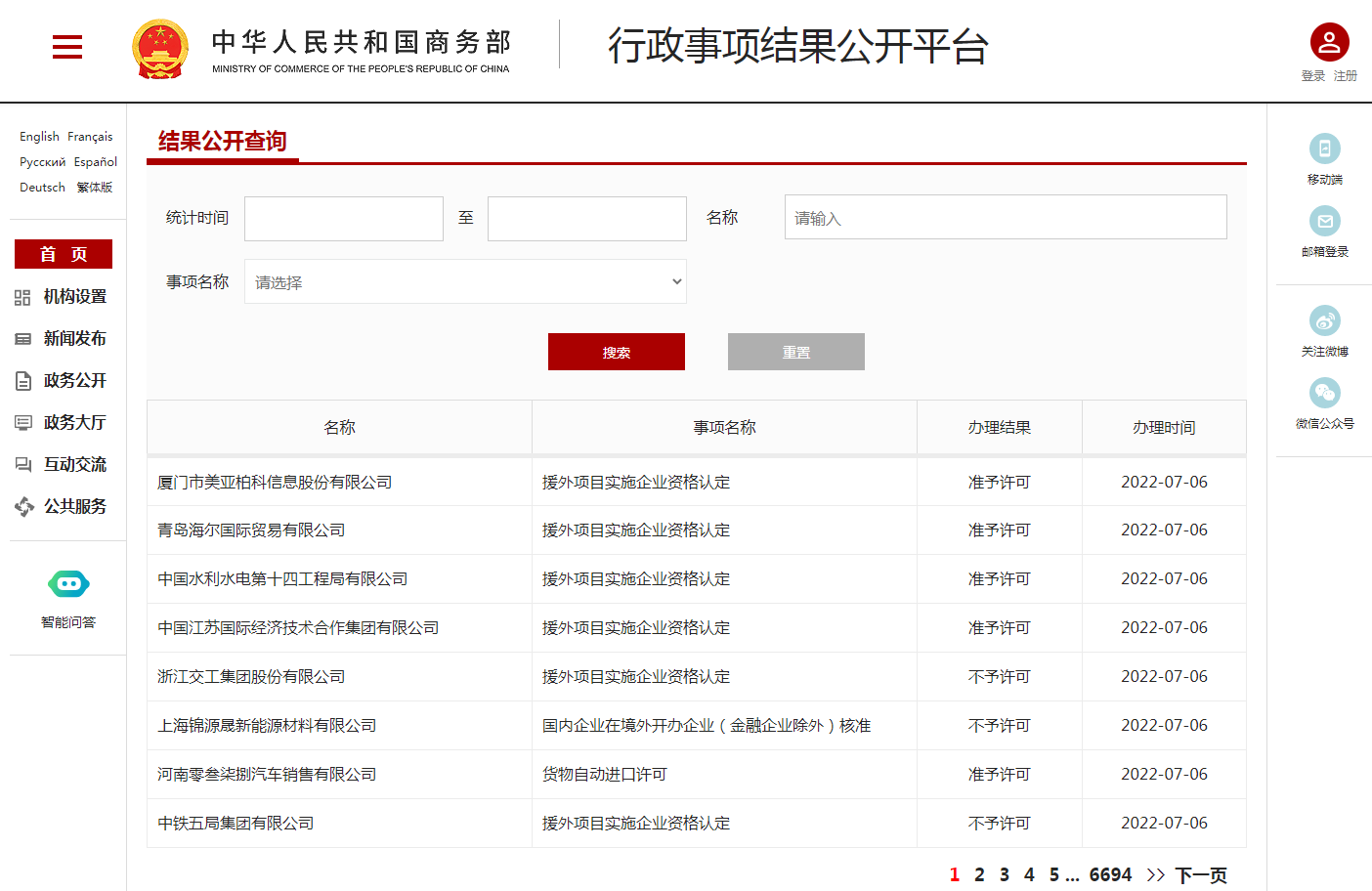
Task: Open the mailbox login icon (邮箱登录)
Action: coord(1324,221)
